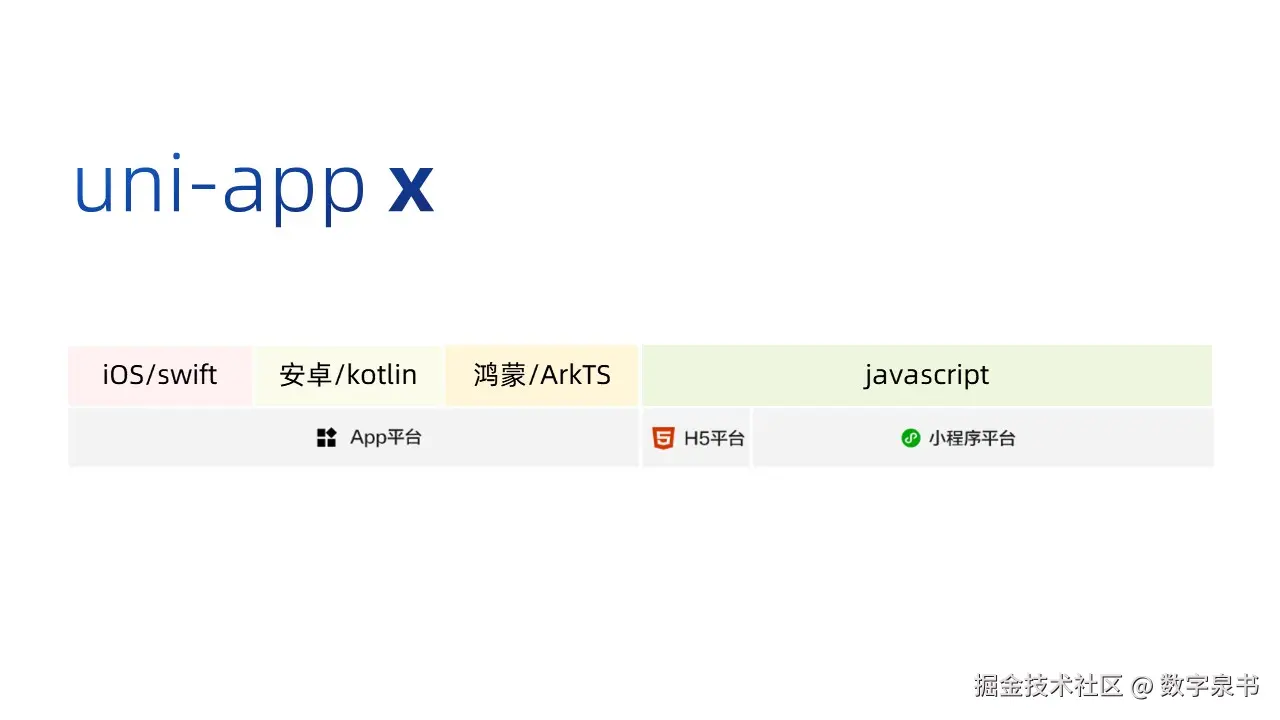Viewport: 1280px width, 720px height.
Task: Click the word "app" in the title
Action: (x=294, y=190)
